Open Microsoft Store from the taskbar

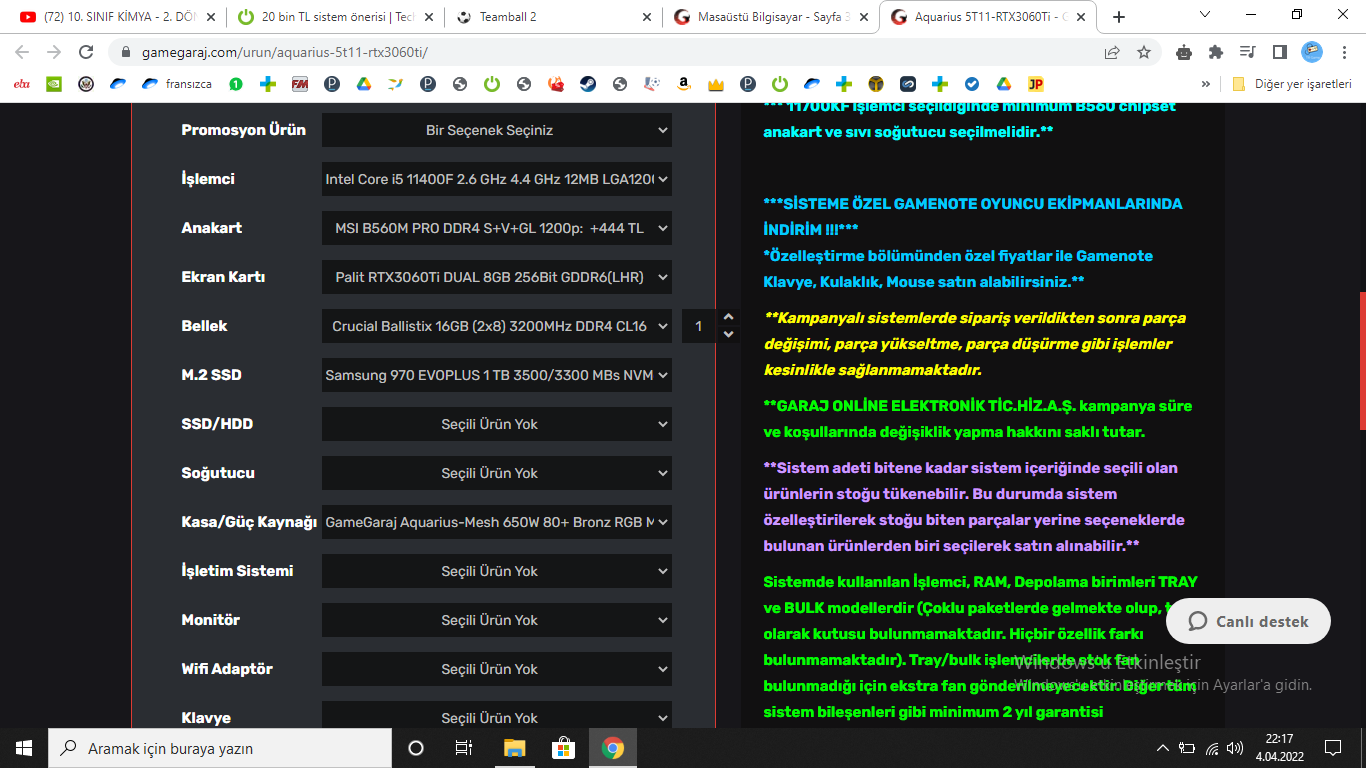(563, 748)
